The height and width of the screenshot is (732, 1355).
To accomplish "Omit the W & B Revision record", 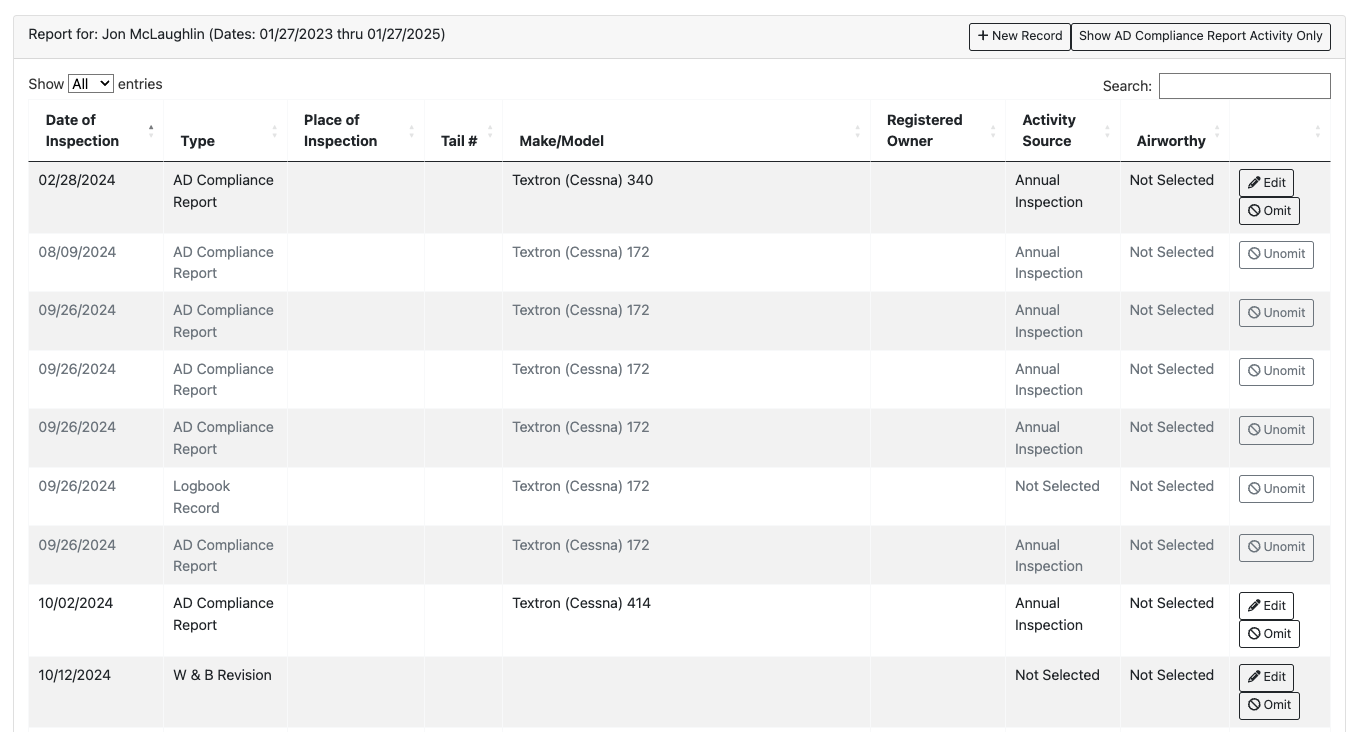I will click(1268, 705).
